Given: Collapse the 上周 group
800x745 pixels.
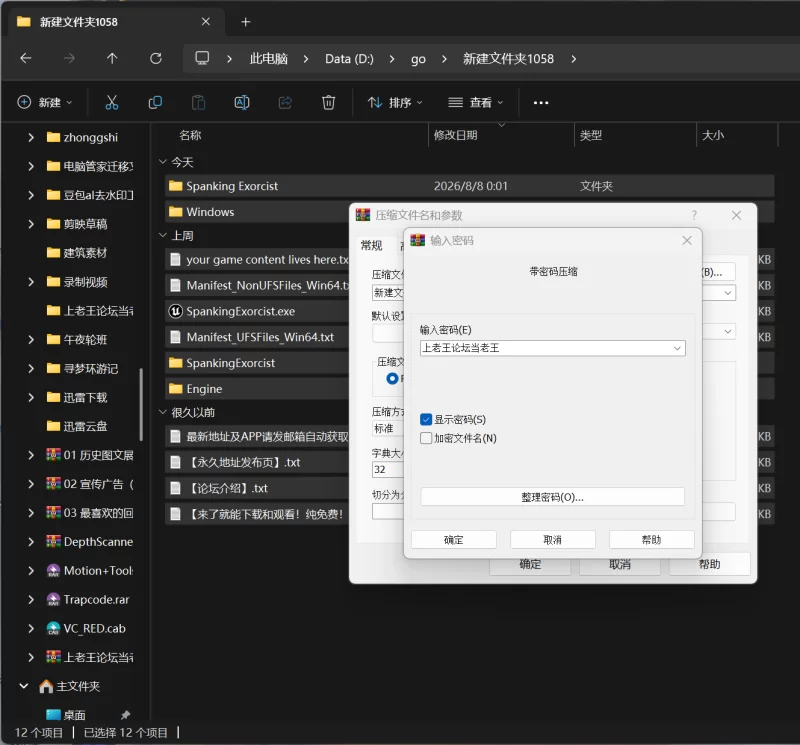Looking at the screenshot, I should [x=163, y=235].
